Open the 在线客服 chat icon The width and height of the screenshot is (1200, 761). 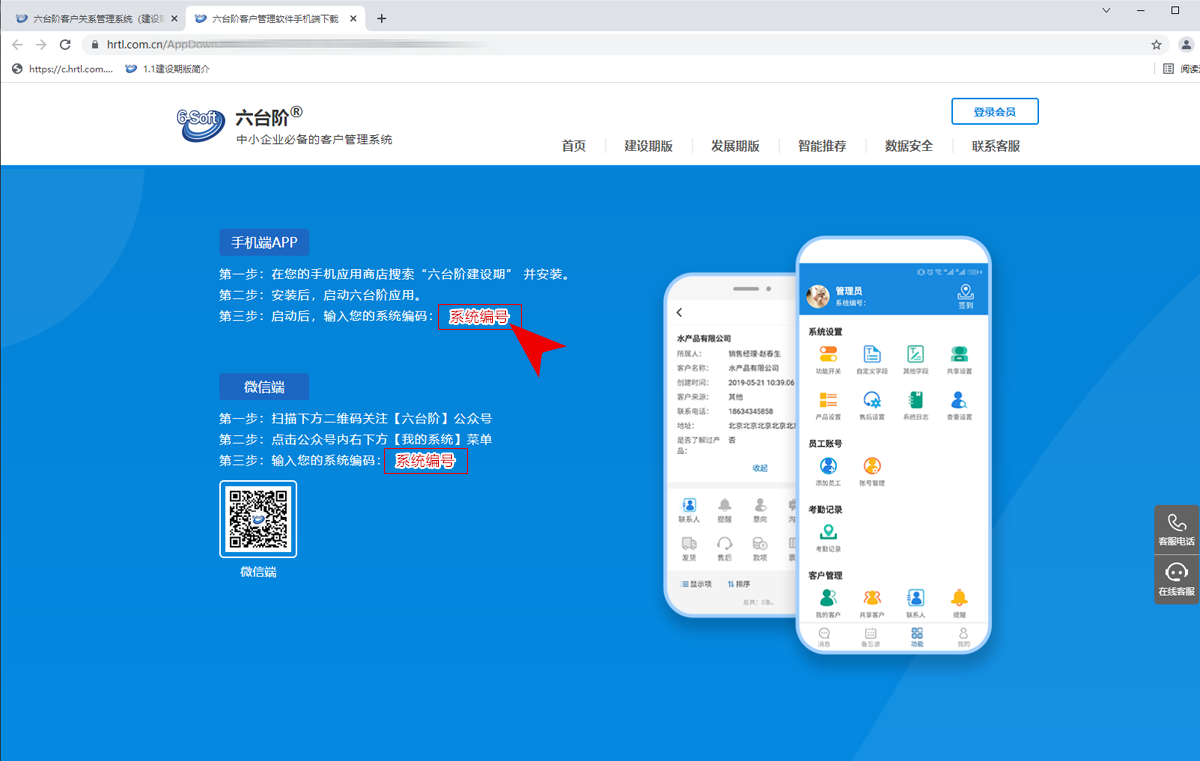1176,573
